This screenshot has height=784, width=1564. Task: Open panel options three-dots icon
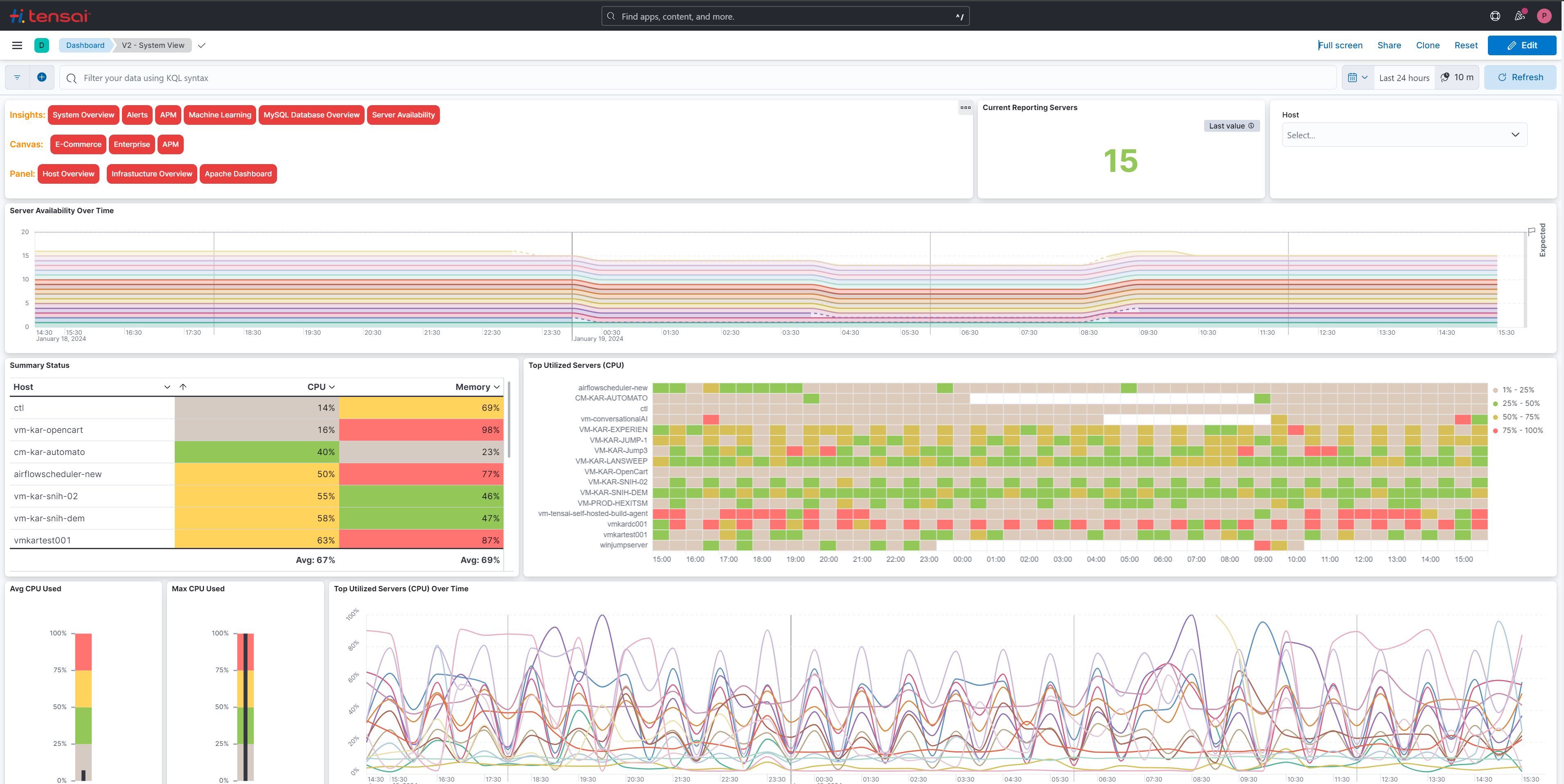coord(965,108)
